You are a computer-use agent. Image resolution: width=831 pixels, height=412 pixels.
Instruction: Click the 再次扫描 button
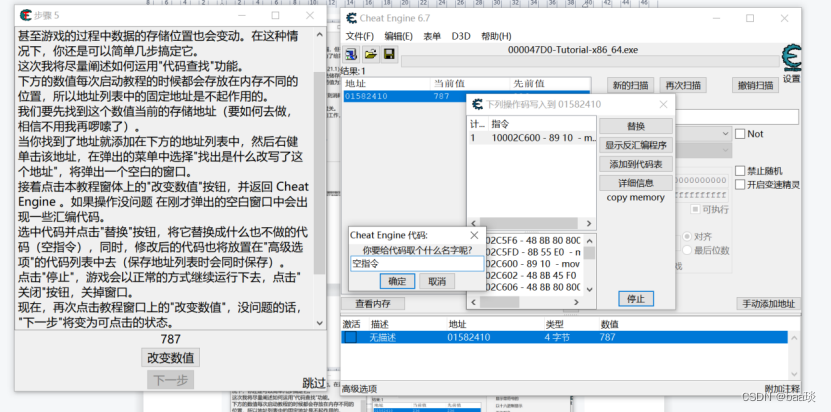point(683,85)
